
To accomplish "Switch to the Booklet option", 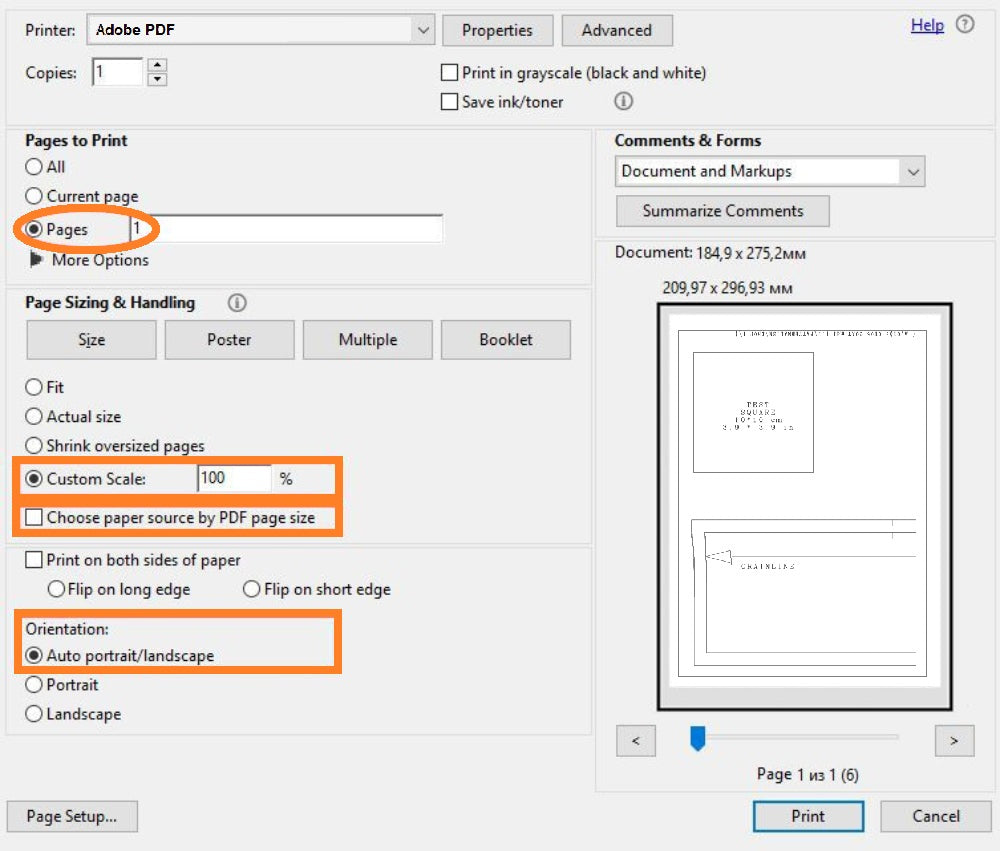I will (x=506, y=340).
